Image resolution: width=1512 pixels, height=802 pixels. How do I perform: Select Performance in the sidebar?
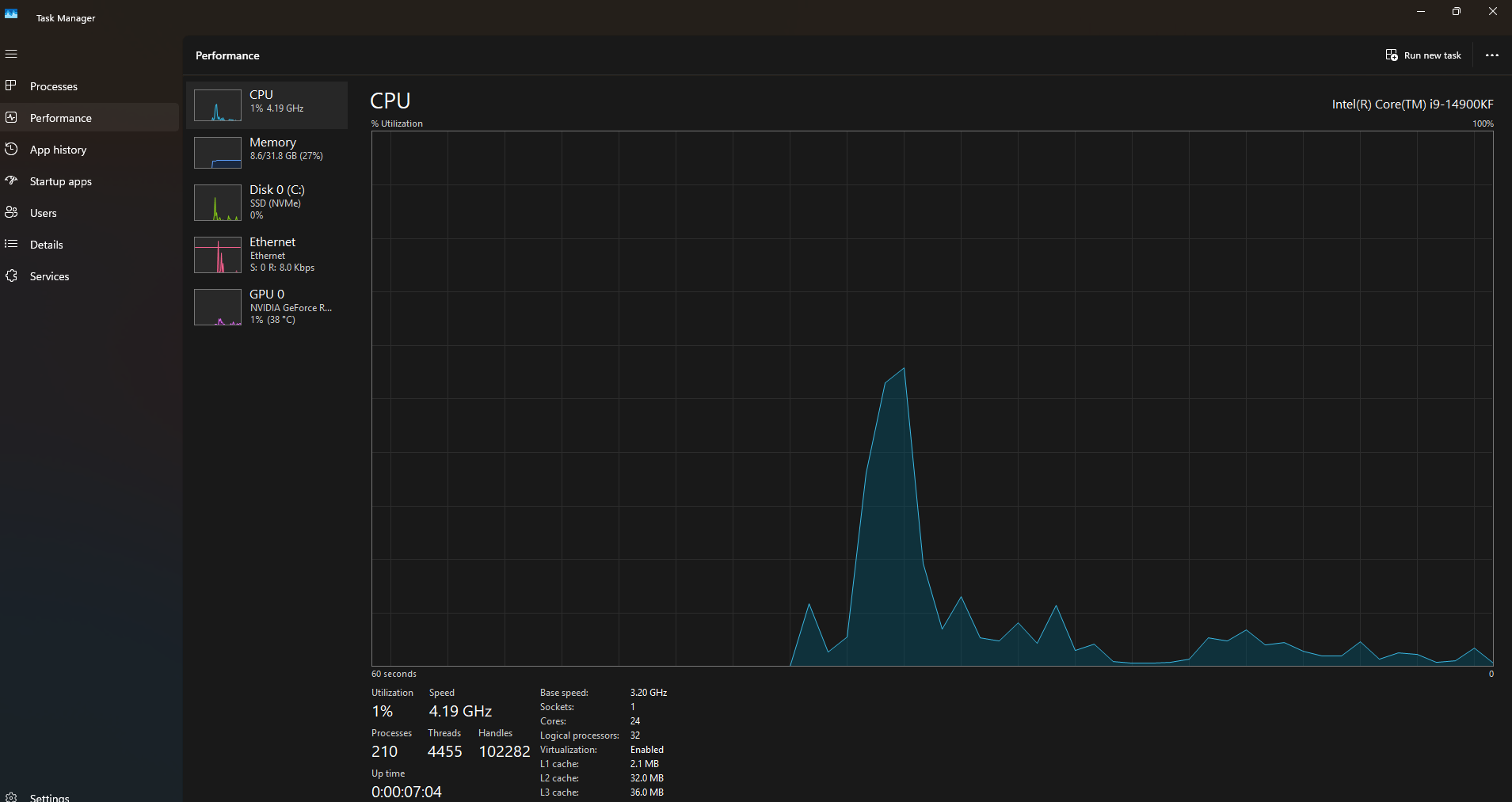tap(90, 118)
